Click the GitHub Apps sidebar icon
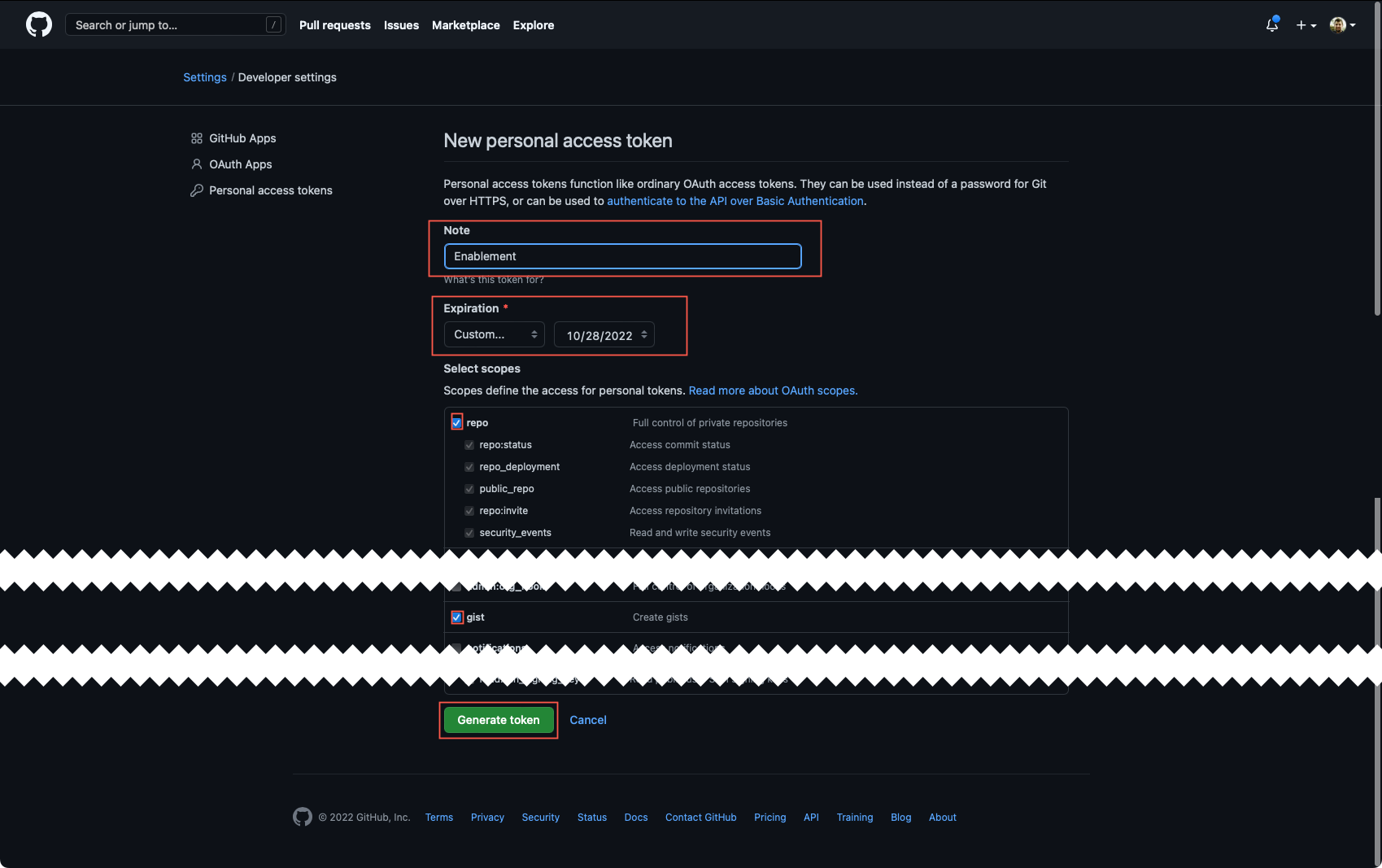Viewport: 1382px width, 868px height. tap(197, 138)
